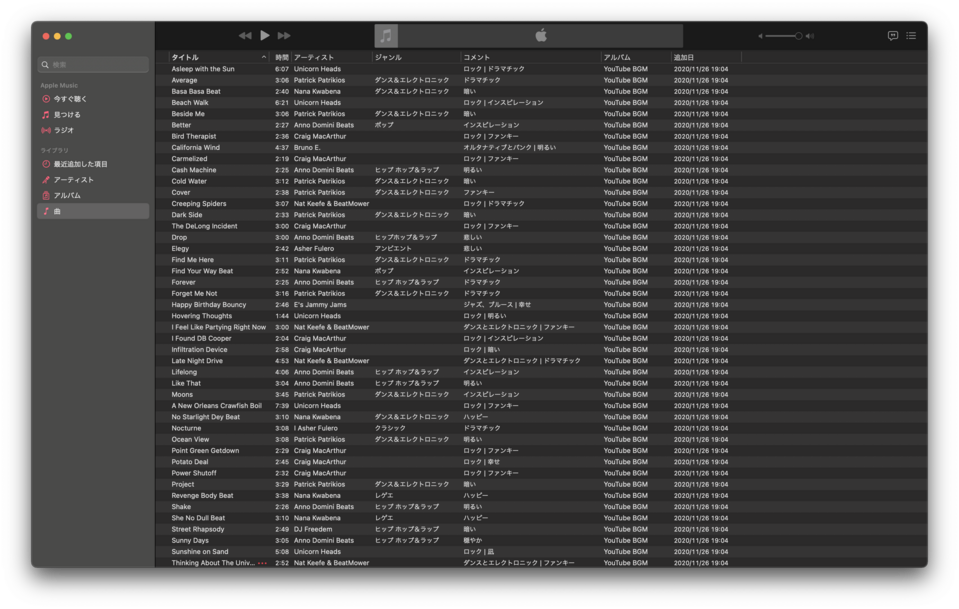The height and width of the screenshot is (609, 959).
Task: Switch to アーティスト library view
Action: pyautogui.click(x=73, y=180)
